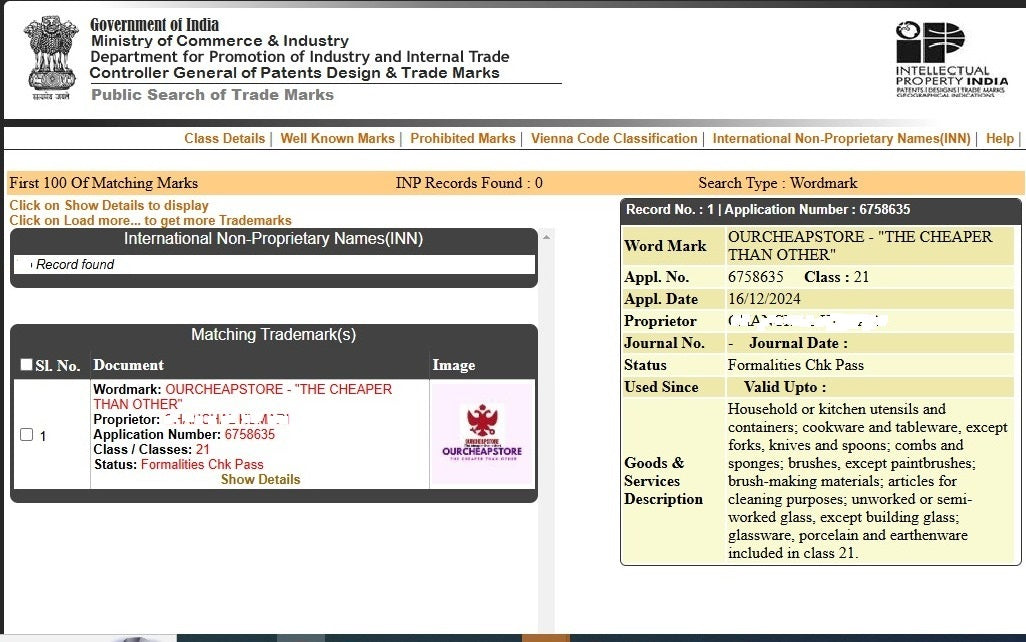This screenshot has width=1026, height=642.
Task: Click the Formalities Chk Pass status in results
Action: (x=202, y=464)
